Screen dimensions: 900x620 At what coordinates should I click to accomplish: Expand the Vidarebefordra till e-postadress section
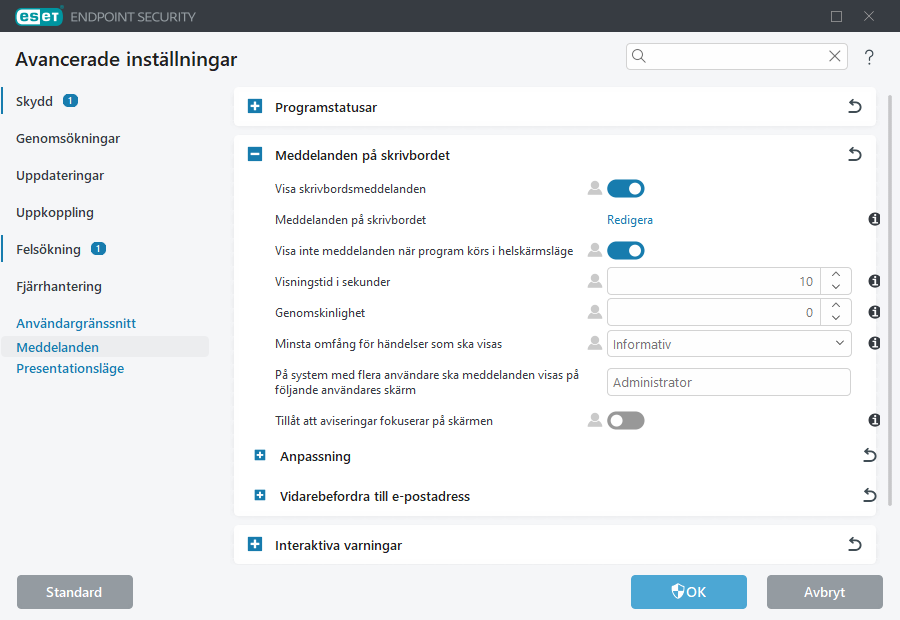pyautogui.click(x=260, y=495)
